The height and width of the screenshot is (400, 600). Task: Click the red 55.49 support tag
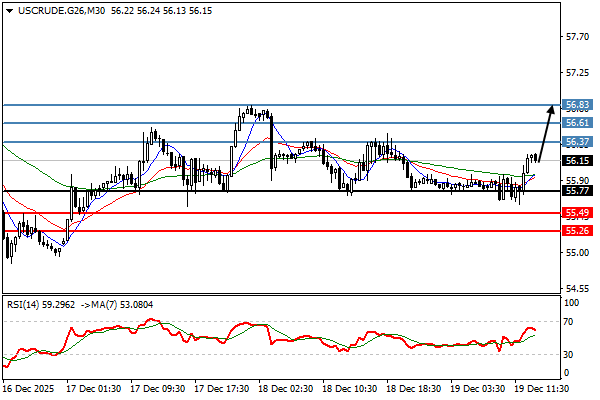click(577, 213)
